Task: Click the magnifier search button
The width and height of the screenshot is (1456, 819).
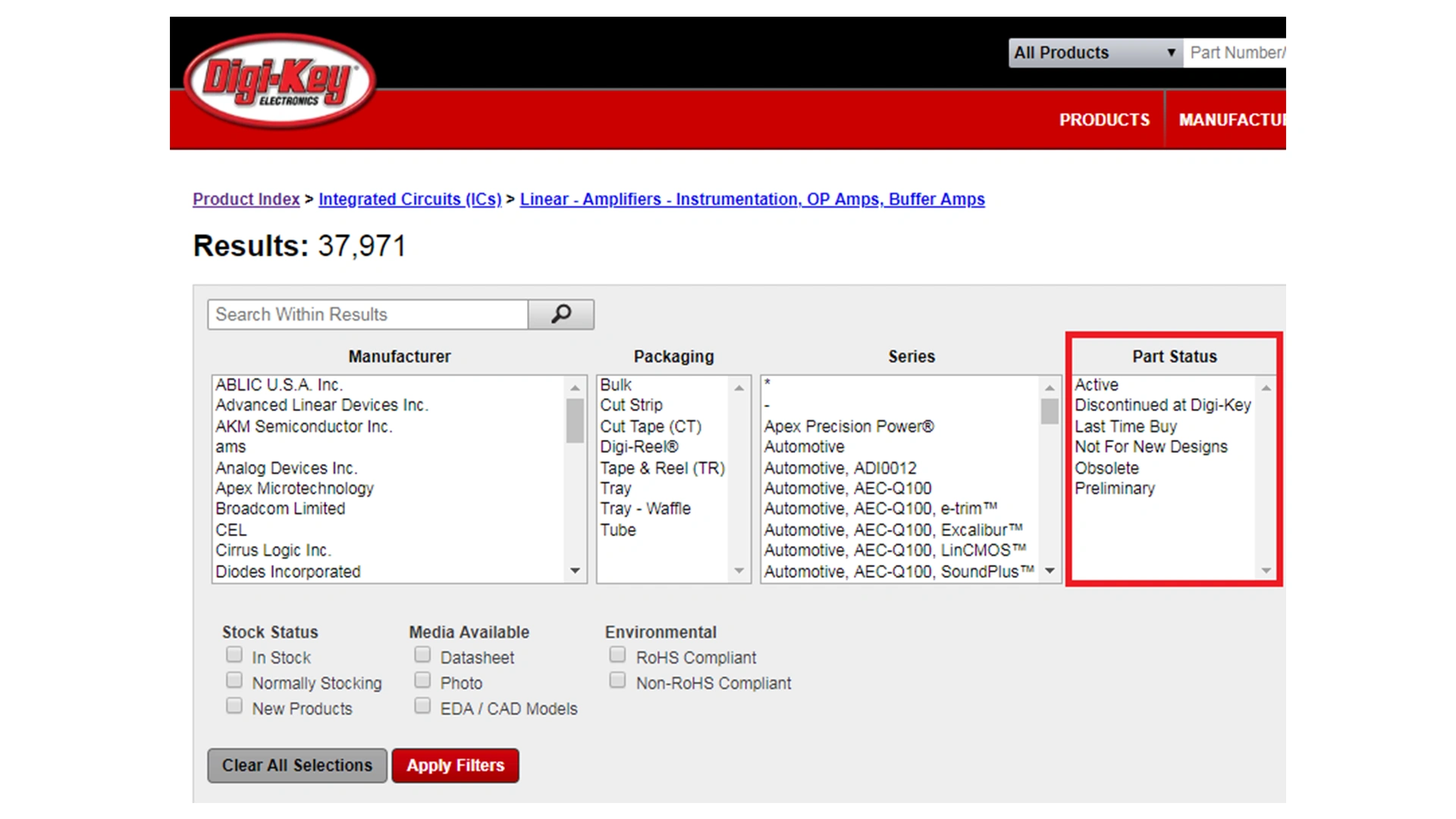Action: [560, 314]
